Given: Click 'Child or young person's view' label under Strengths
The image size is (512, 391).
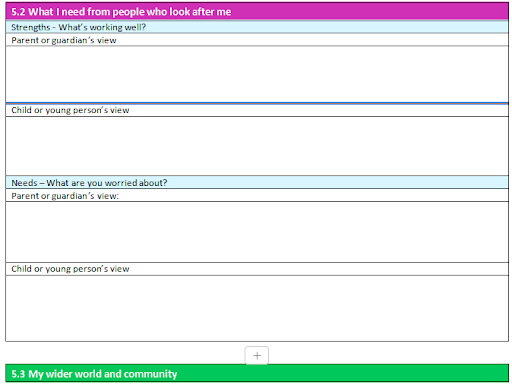Looking at the screenshot, I should tap(70, 110).
